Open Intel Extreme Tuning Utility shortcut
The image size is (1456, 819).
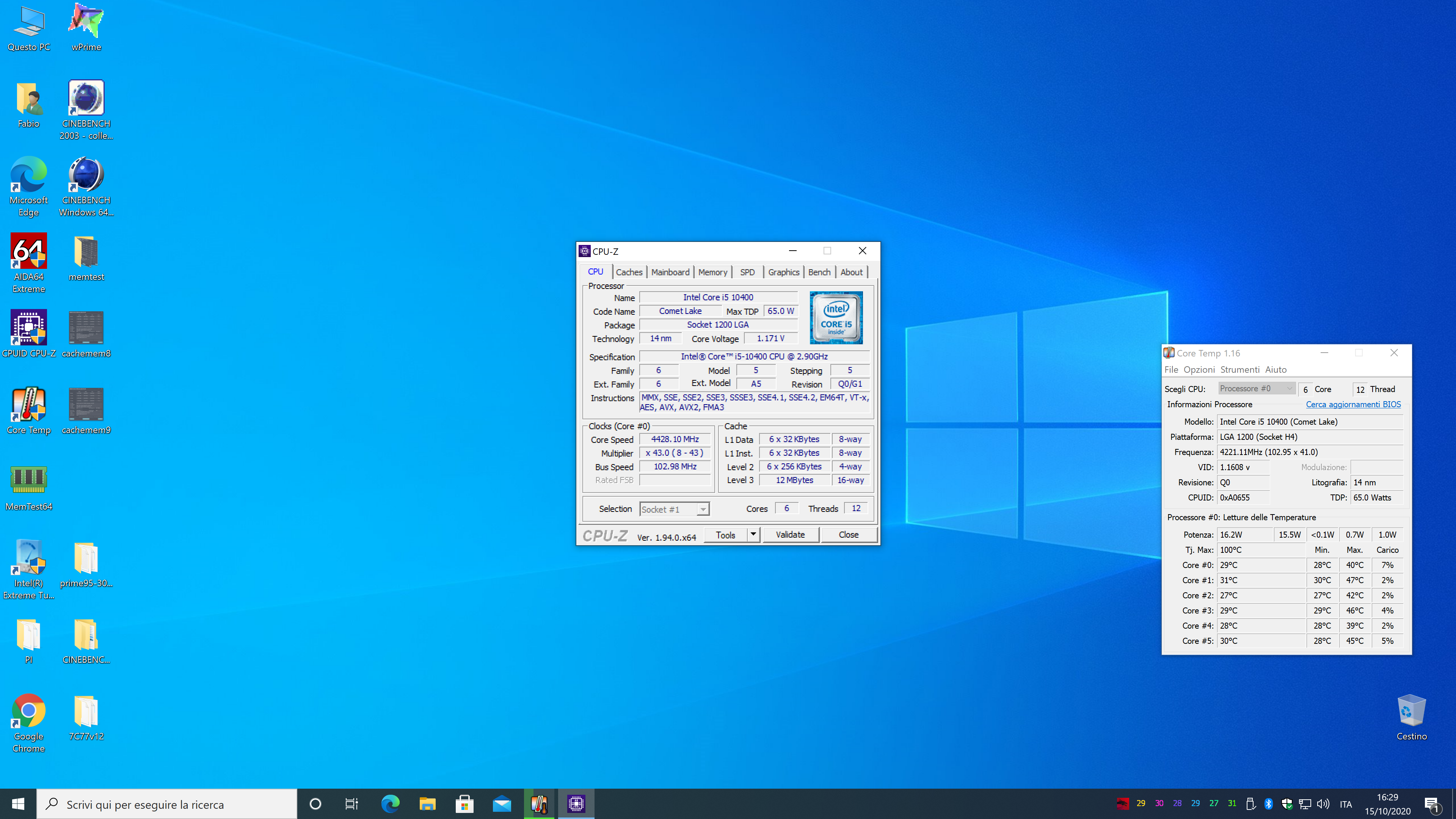tap(29, 570)
